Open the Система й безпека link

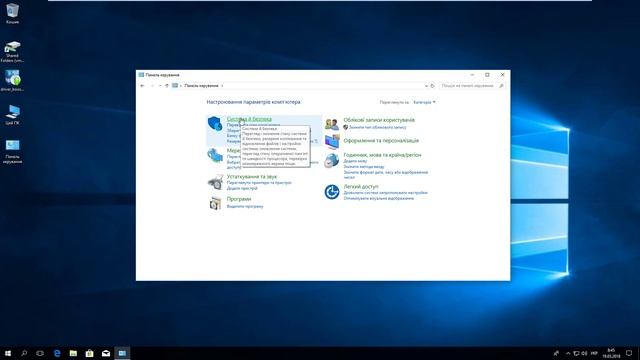[249, 119]
